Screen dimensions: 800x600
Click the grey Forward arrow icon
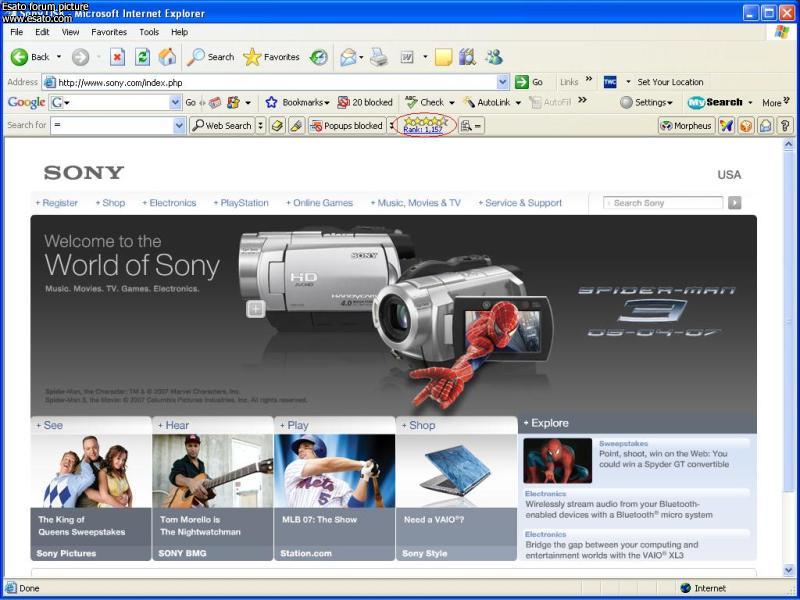[80, 57]
